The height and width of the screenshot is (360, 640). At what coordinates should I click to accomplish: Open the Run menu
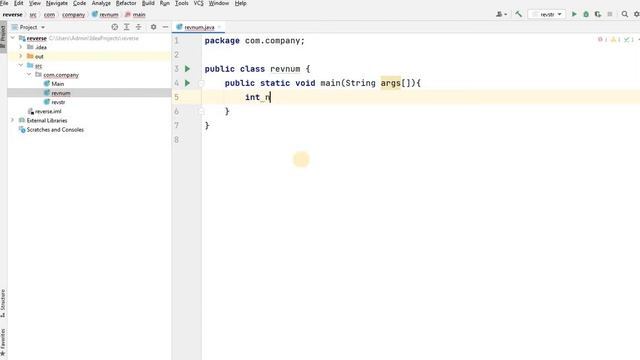click(x=164, y=3)
